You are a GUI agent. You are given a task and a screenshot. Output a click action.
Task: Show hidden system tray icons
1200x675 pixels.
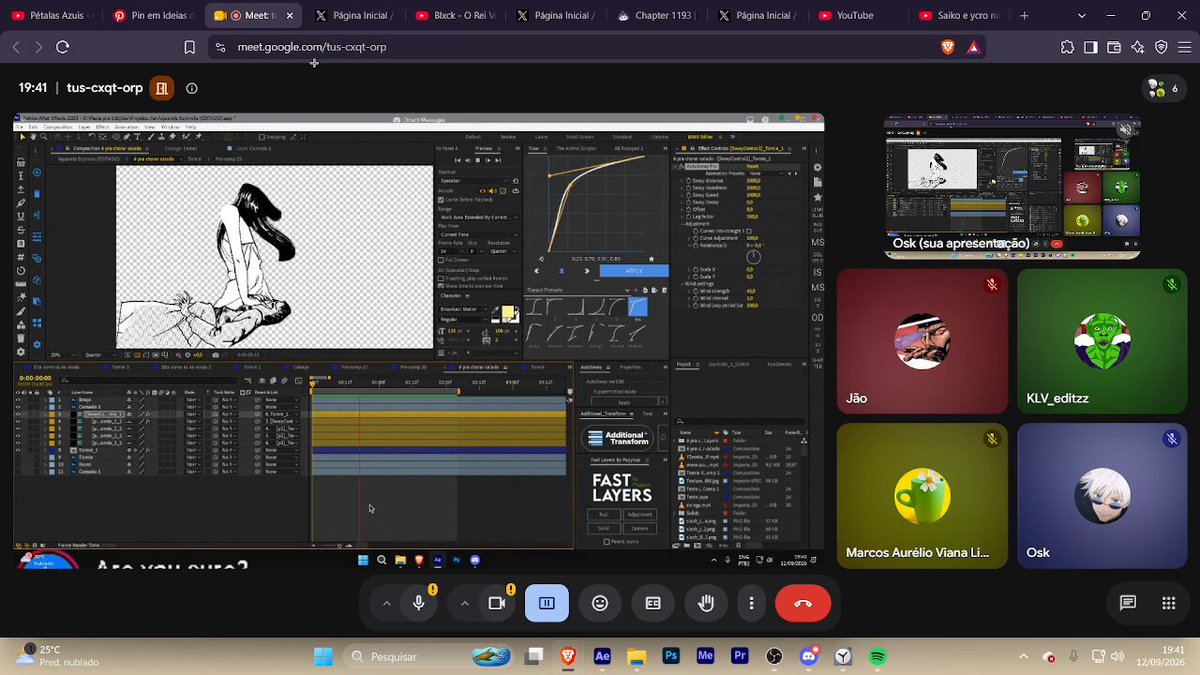tap(1023, 656)
